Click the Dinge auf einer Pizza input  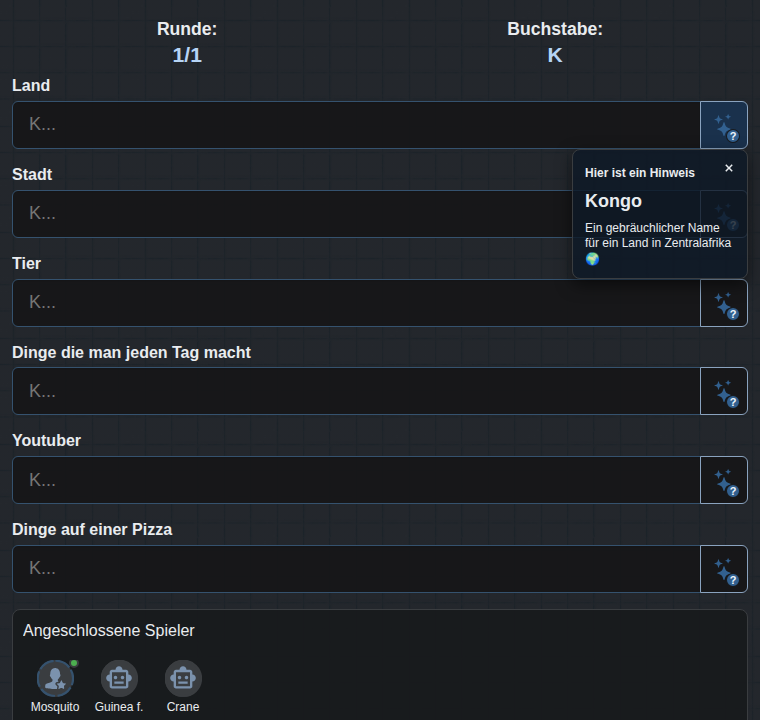(356, 569)
